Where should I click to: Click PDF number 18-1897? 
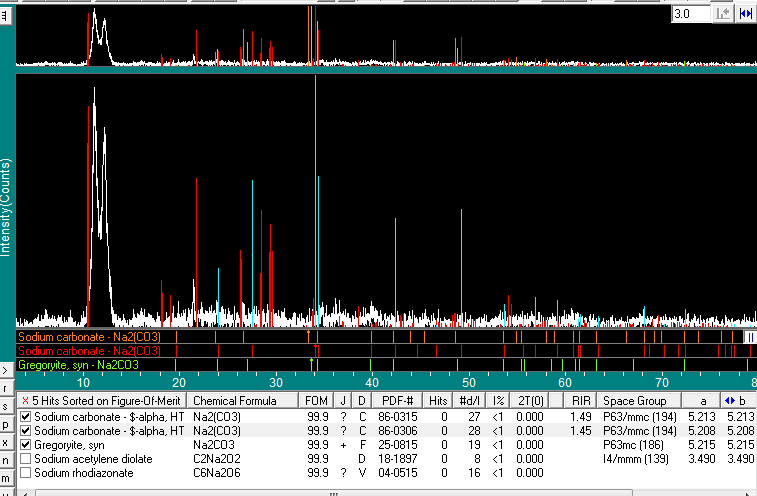397,459
